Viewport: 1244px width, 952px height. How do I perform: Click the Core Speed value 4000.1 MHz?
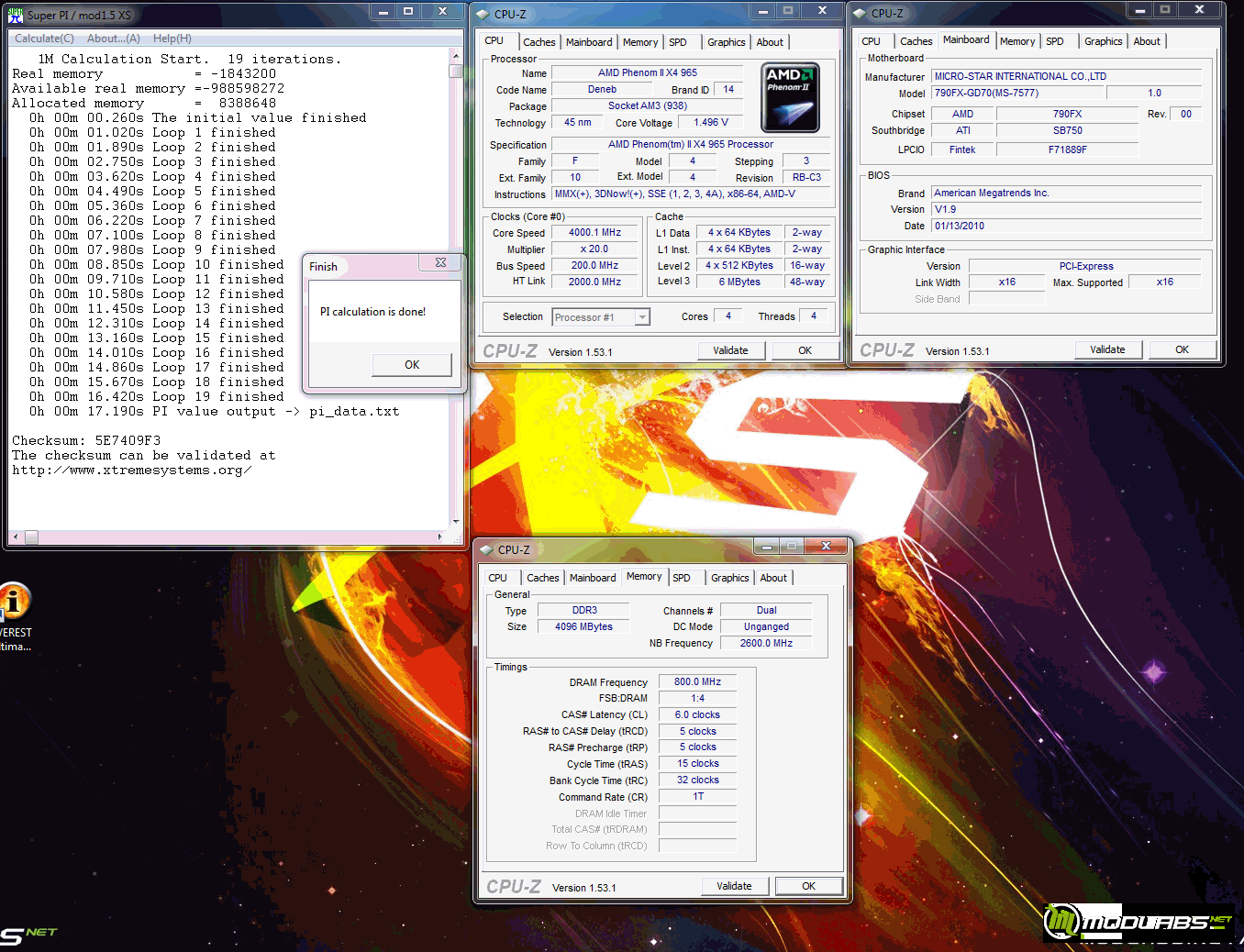pos(594,233)
